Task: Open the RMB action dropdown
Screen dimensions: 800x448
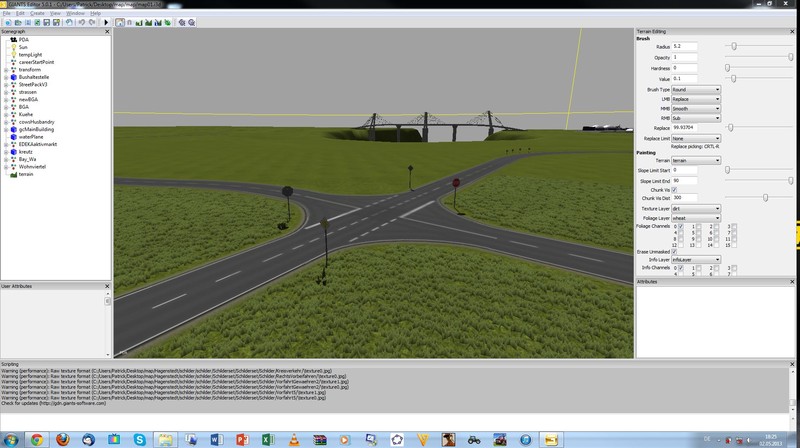Action: point(696,118)
